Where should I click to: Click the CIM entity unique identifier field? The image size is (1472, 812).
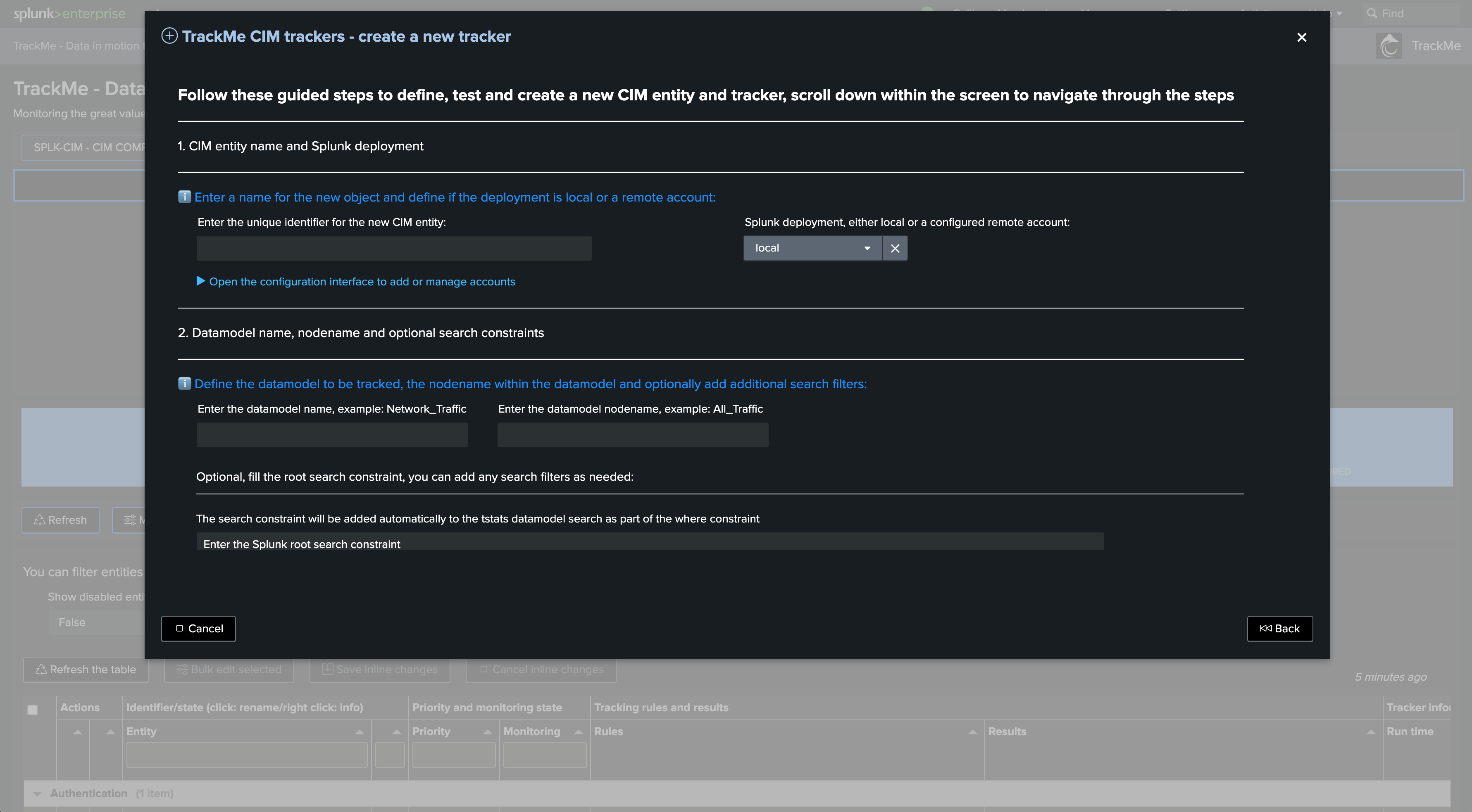pyautogui.click(x=394, y=248)
